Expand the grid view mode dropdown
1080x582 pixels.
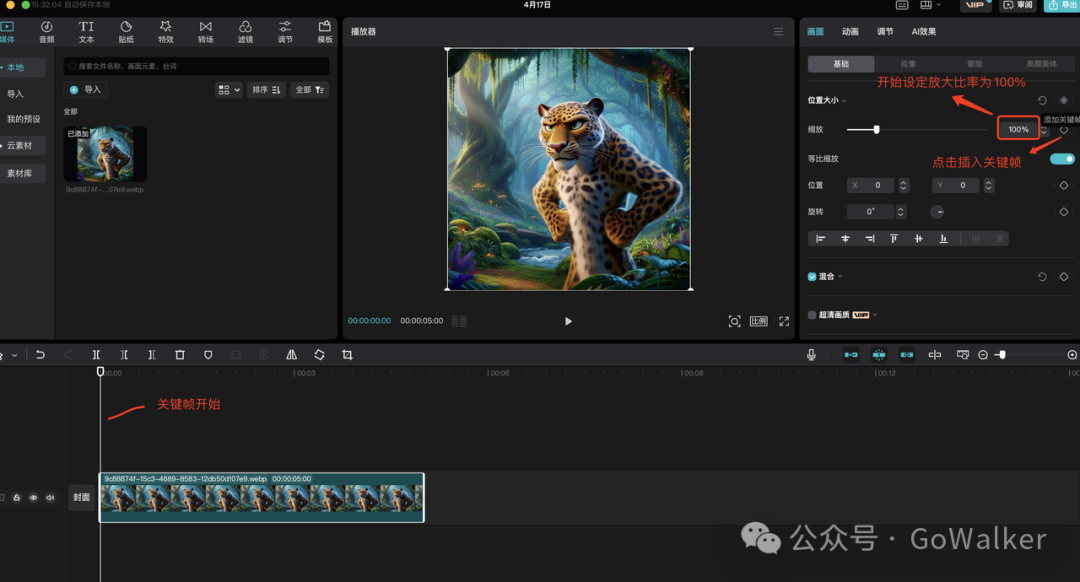pyautogui.click(x=228, y=90)
